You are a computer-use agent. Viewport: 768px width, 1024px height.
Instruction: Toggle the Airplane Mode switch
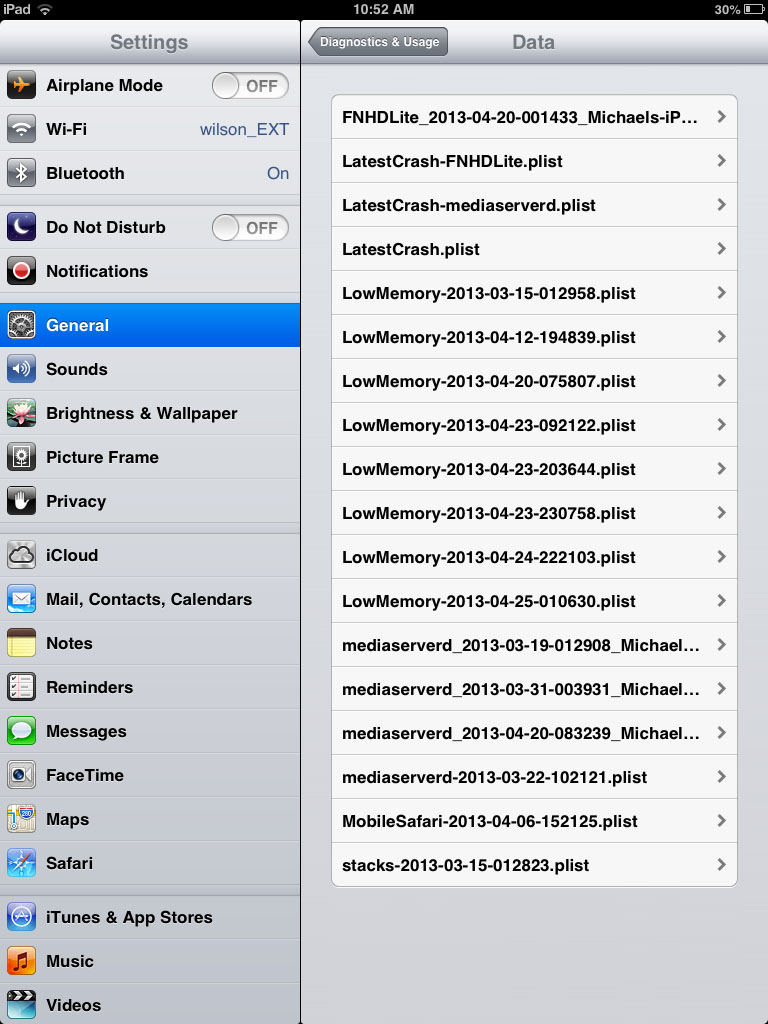click(x=250, y=86)
